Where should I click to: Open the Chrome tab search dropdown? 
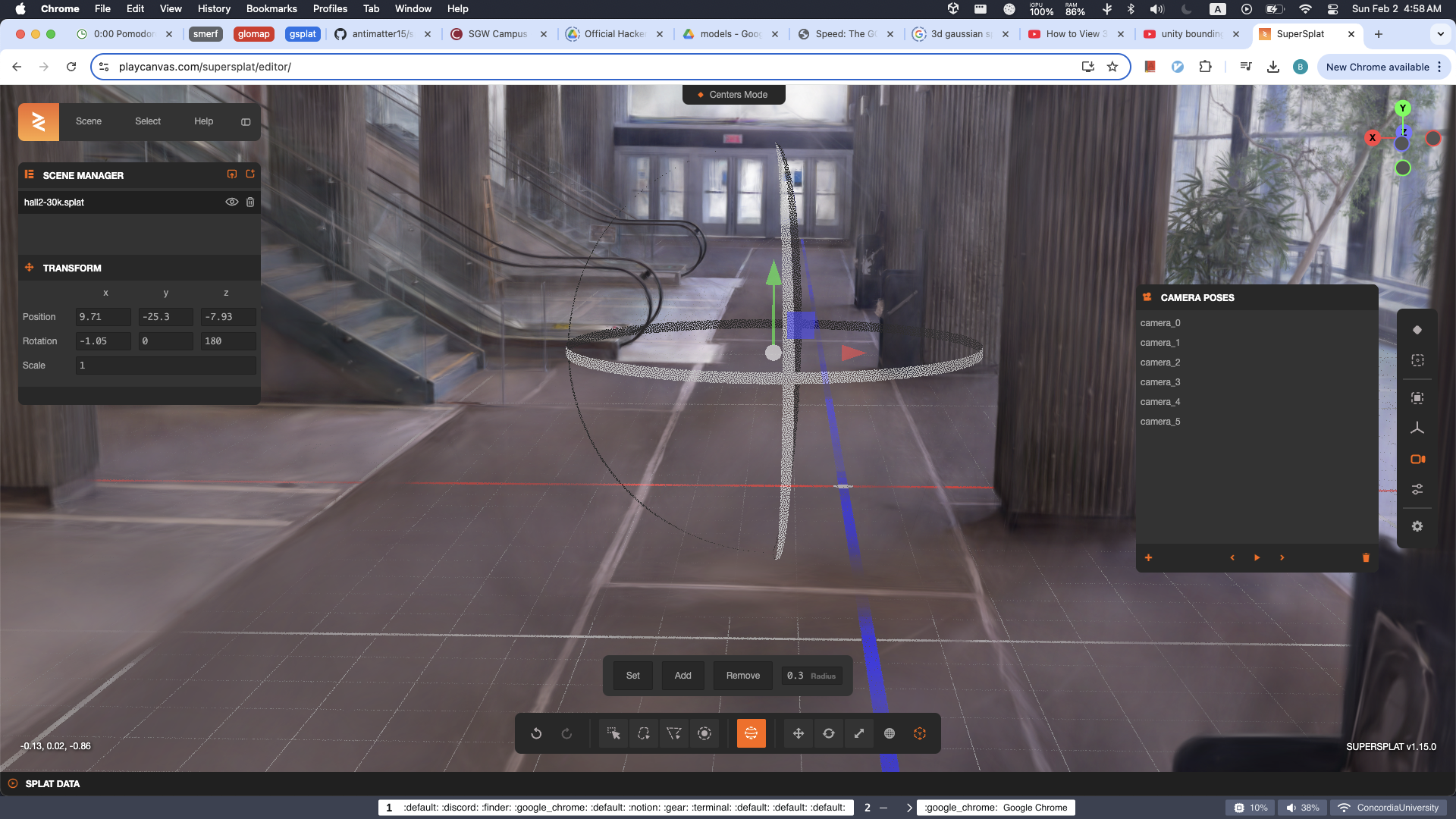point(1440,34)
